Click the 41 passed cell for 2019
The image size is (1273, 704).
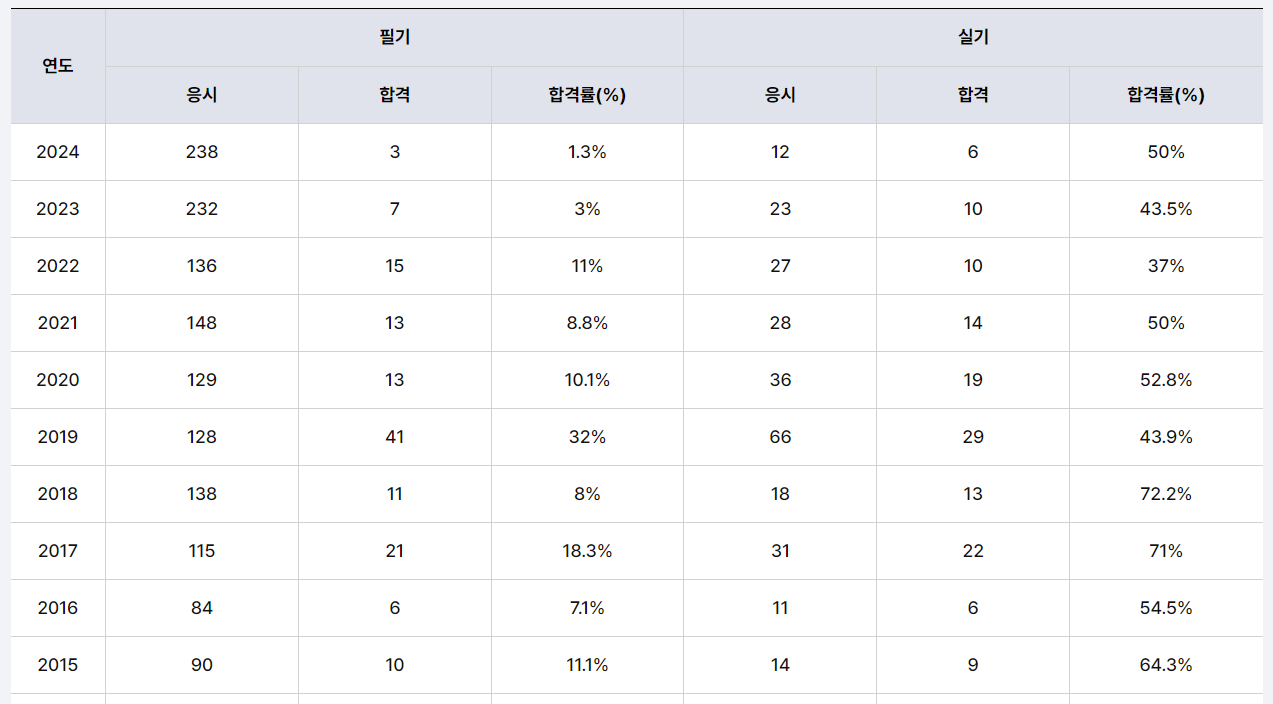click(x=394, y=437)
